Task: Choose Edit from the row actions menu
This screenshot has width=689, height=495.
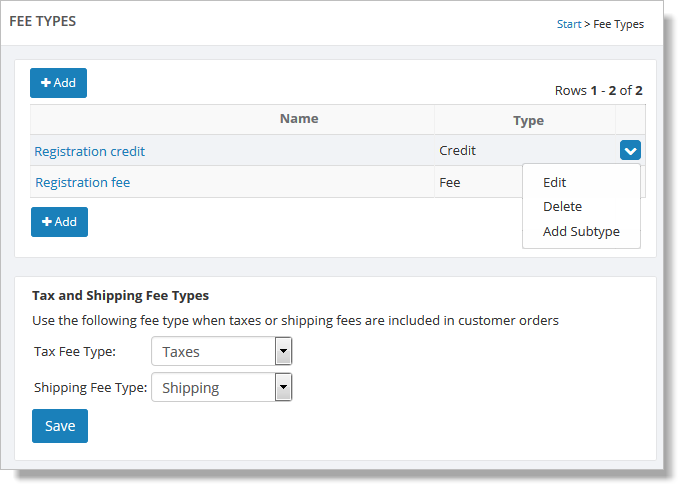Action: pyautogui.click(x=555, y=183)
